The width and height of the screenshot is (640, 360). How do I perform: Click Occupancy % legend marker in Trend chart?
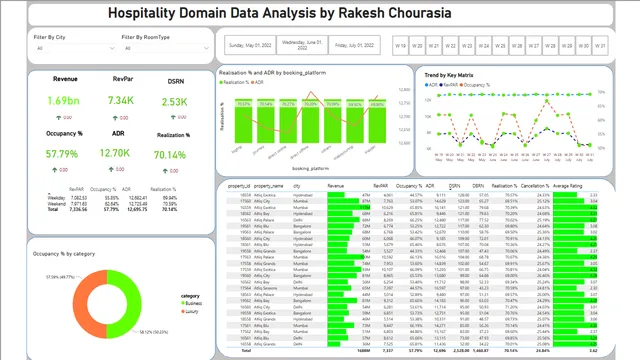(462, 85)
